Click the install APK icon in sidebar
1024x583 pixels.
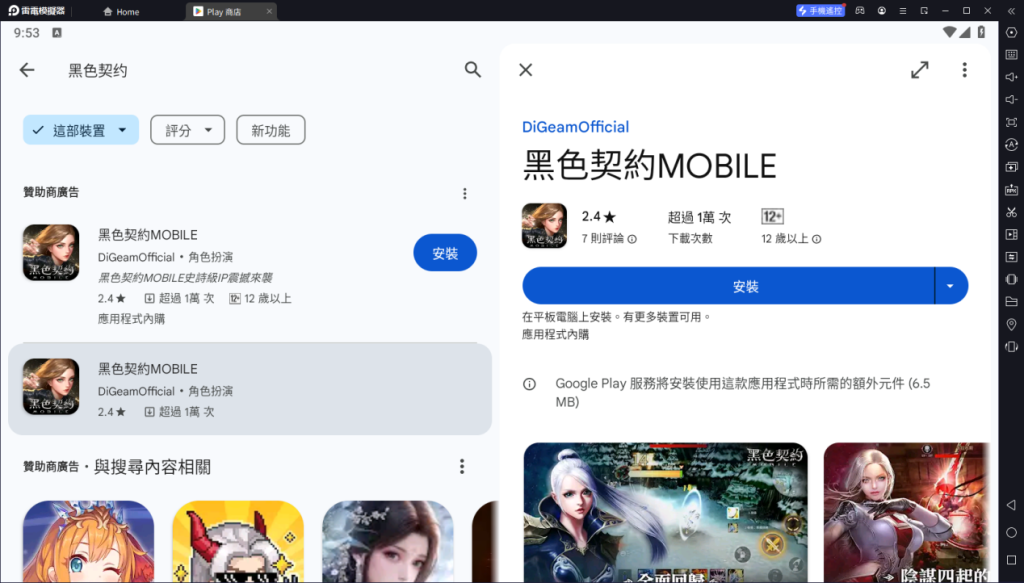pos(1012,189)
